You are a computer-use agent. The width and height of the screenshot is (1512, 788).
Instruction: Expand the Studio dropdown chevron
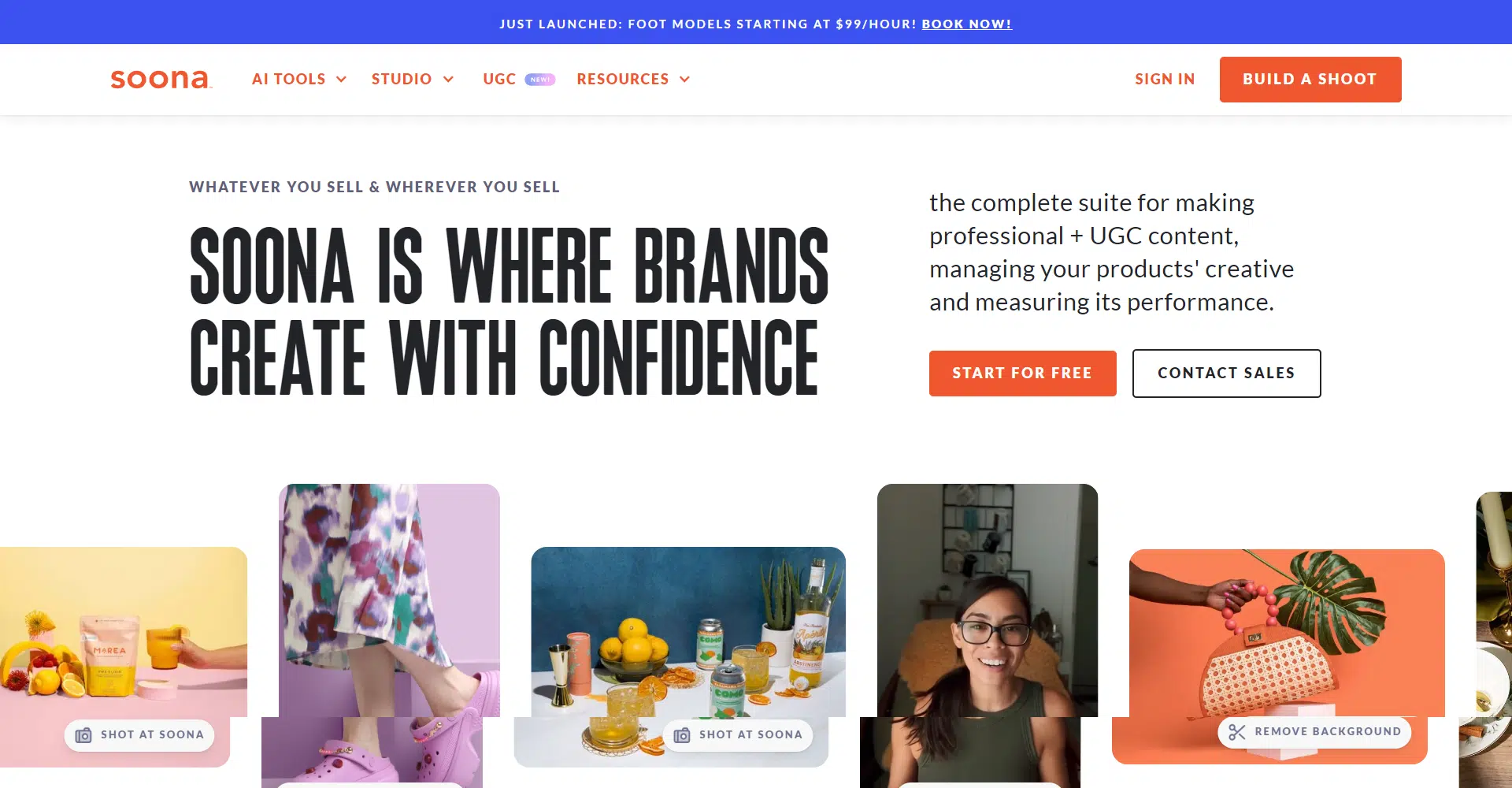(449, 80)
